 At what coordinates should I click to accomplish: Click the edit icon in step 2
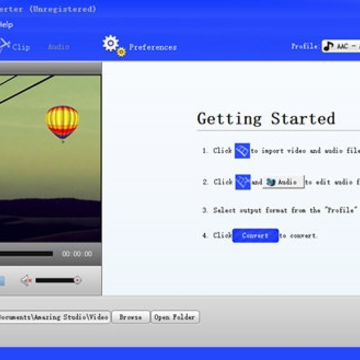pyautogui.click(x=243, y=182)
